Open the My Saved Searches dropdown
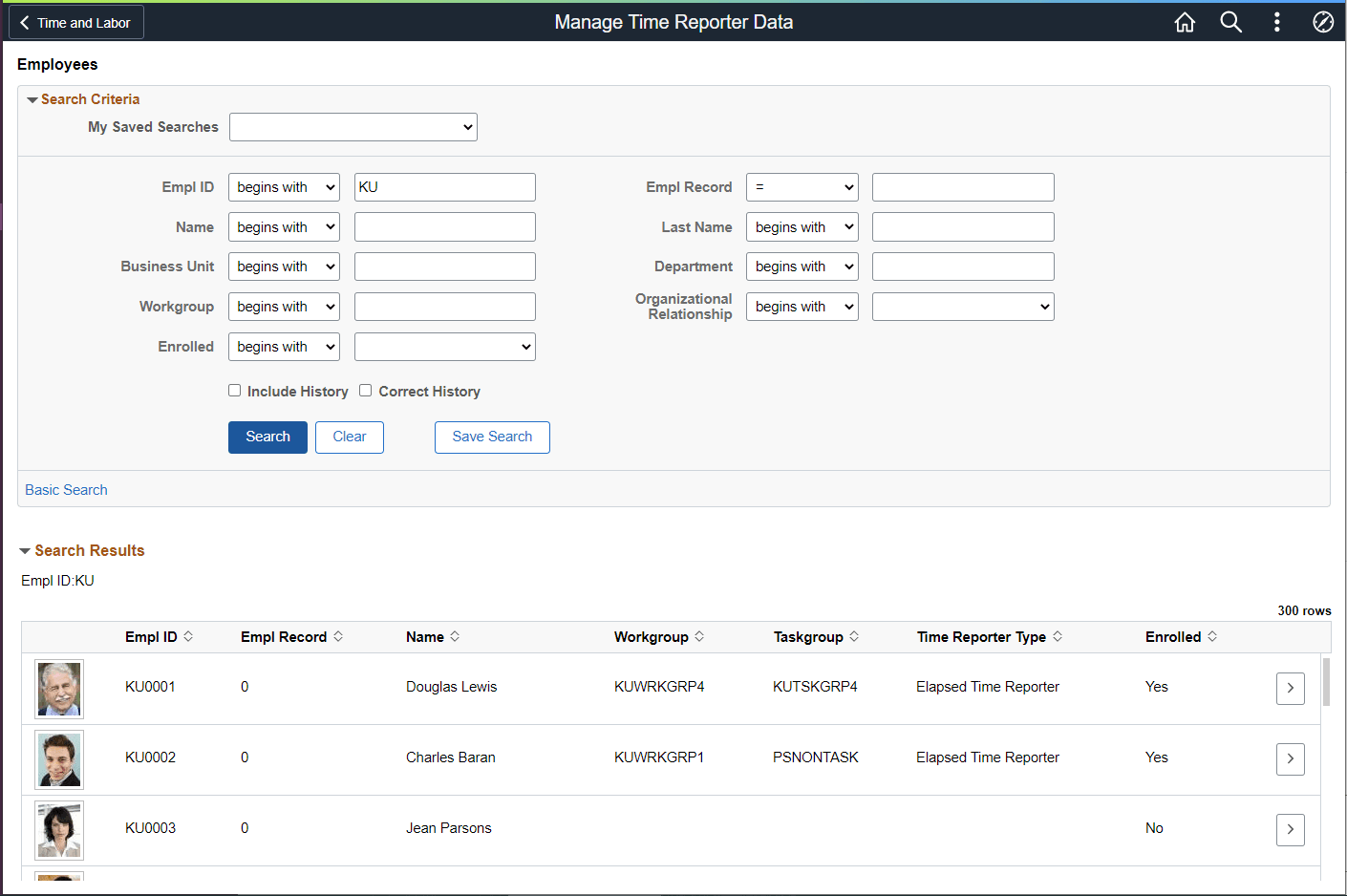1347x896 pixels. pos(353,126)
